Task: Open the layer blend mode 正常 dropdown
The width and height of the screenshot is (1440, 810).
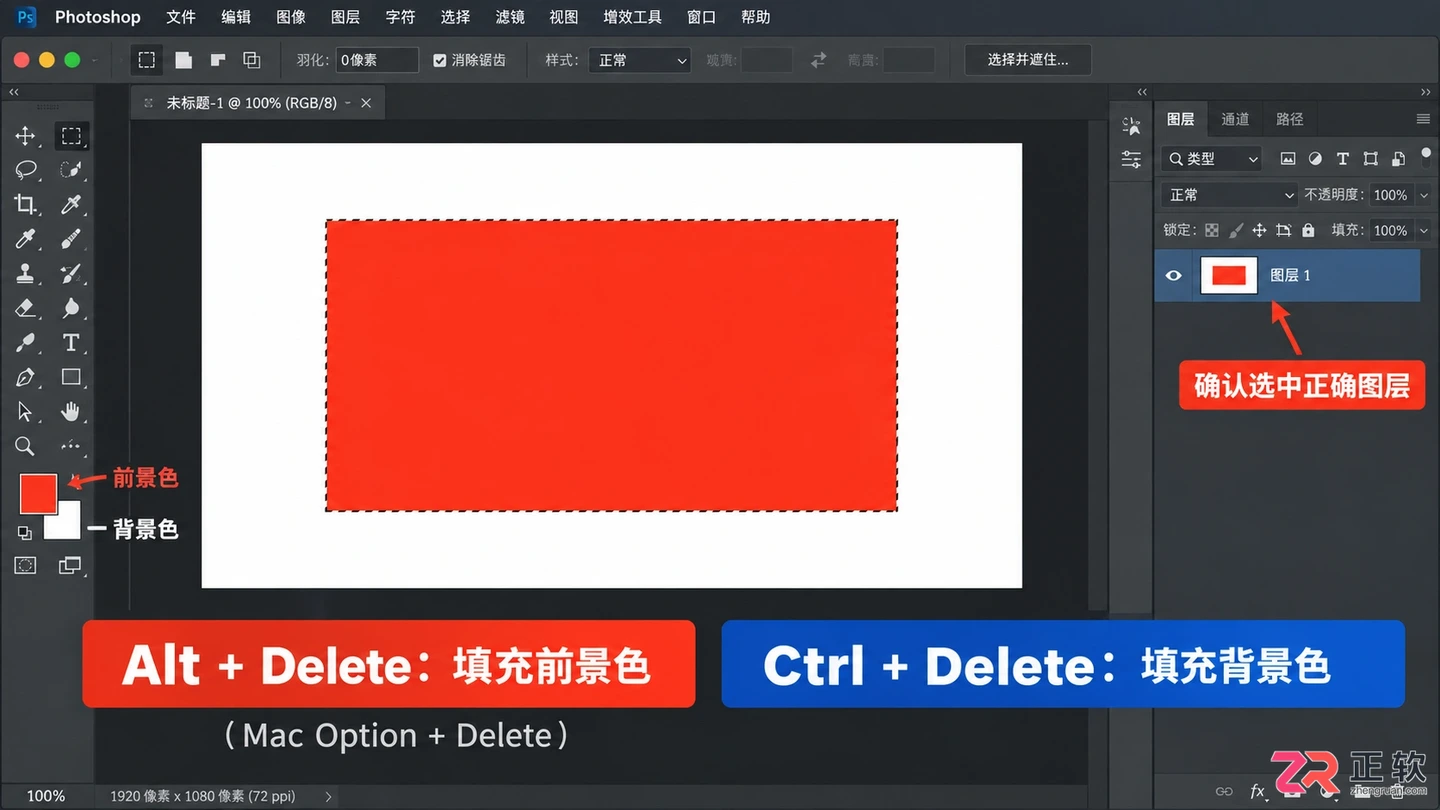Action: 1230,195
